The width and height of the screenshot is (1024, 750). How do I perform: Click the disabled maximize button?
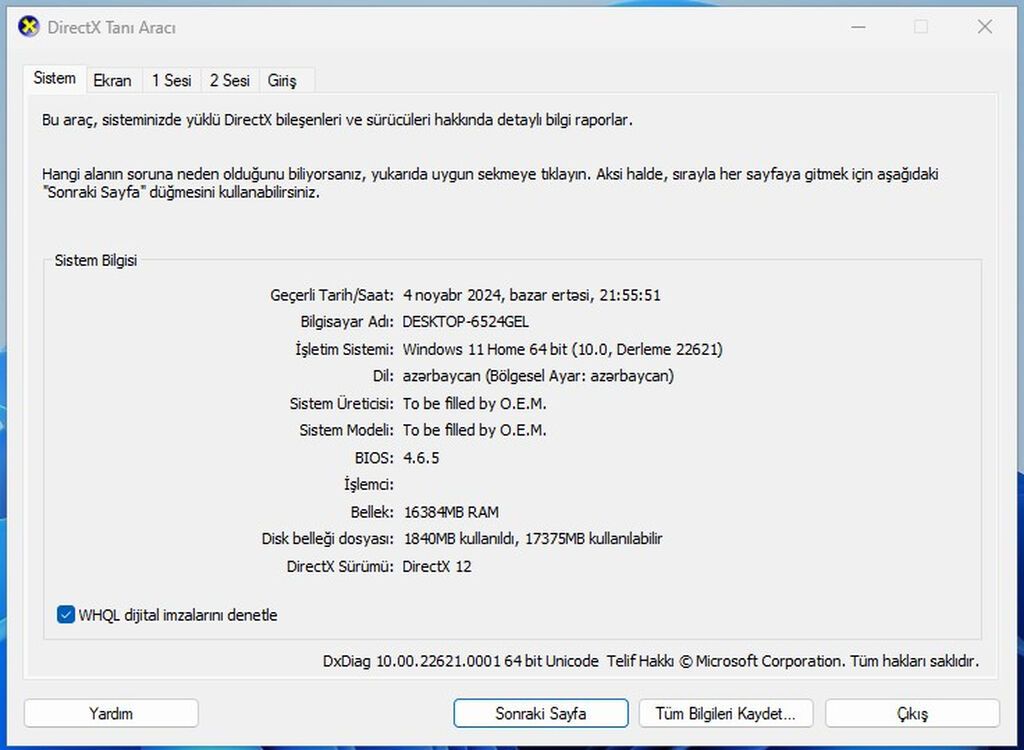[x=921, y=27]
